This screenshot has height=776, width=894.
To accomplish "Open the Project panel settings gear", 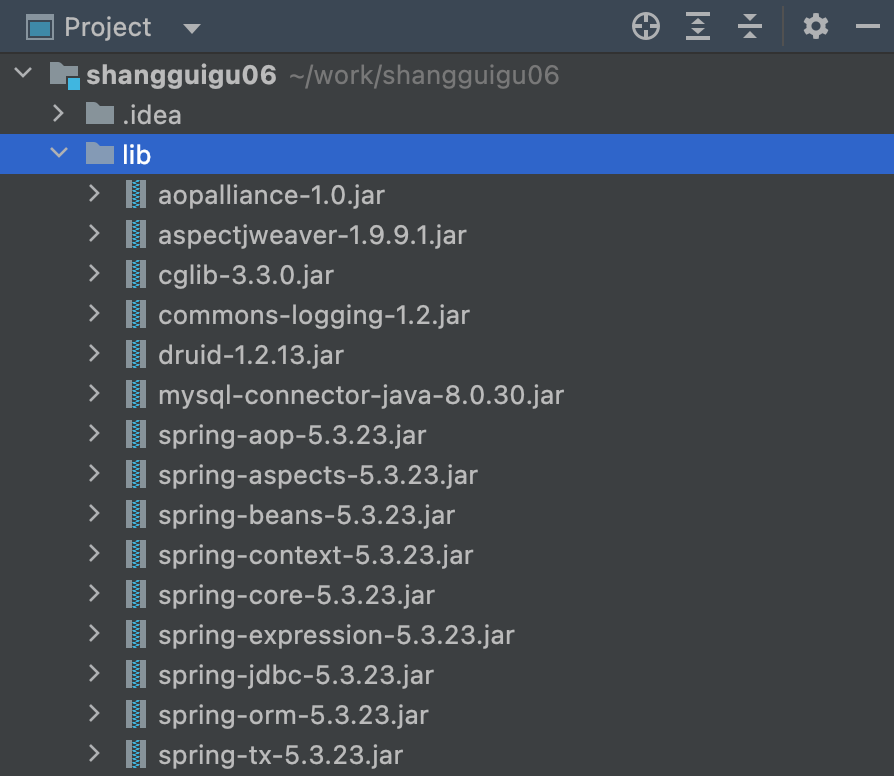I will [816, 27].
